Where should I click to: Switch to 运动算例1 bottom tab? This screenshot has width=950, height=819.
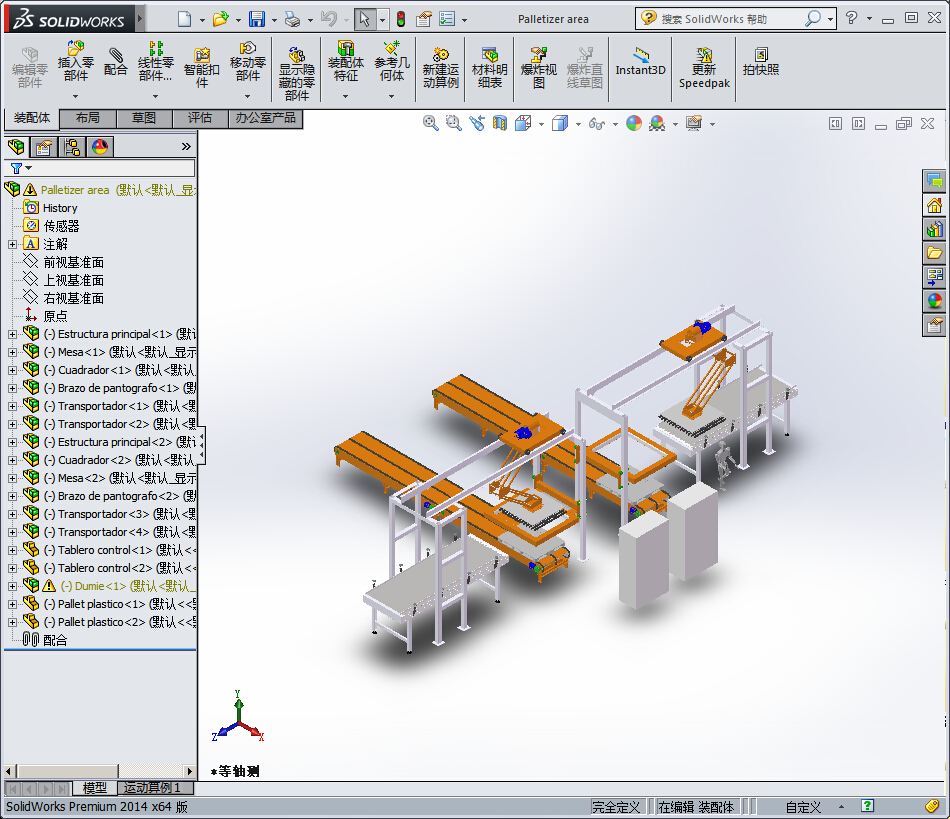155,788
